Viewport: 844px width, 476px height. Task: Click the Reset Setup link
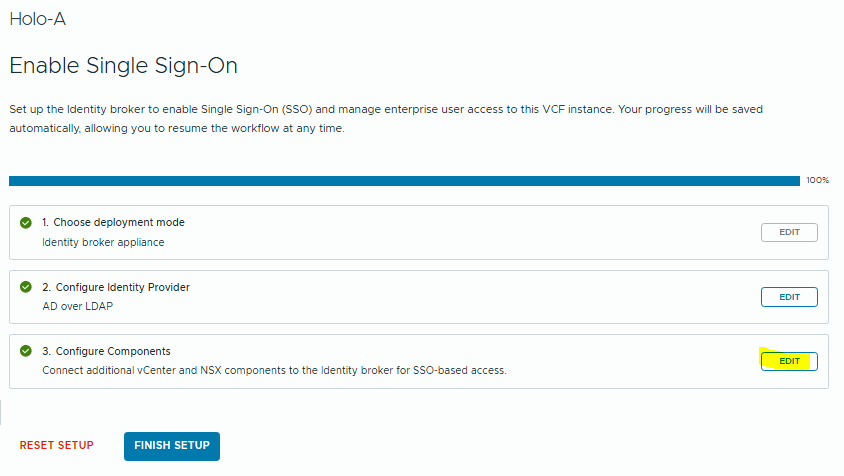[x=56, y=446]
